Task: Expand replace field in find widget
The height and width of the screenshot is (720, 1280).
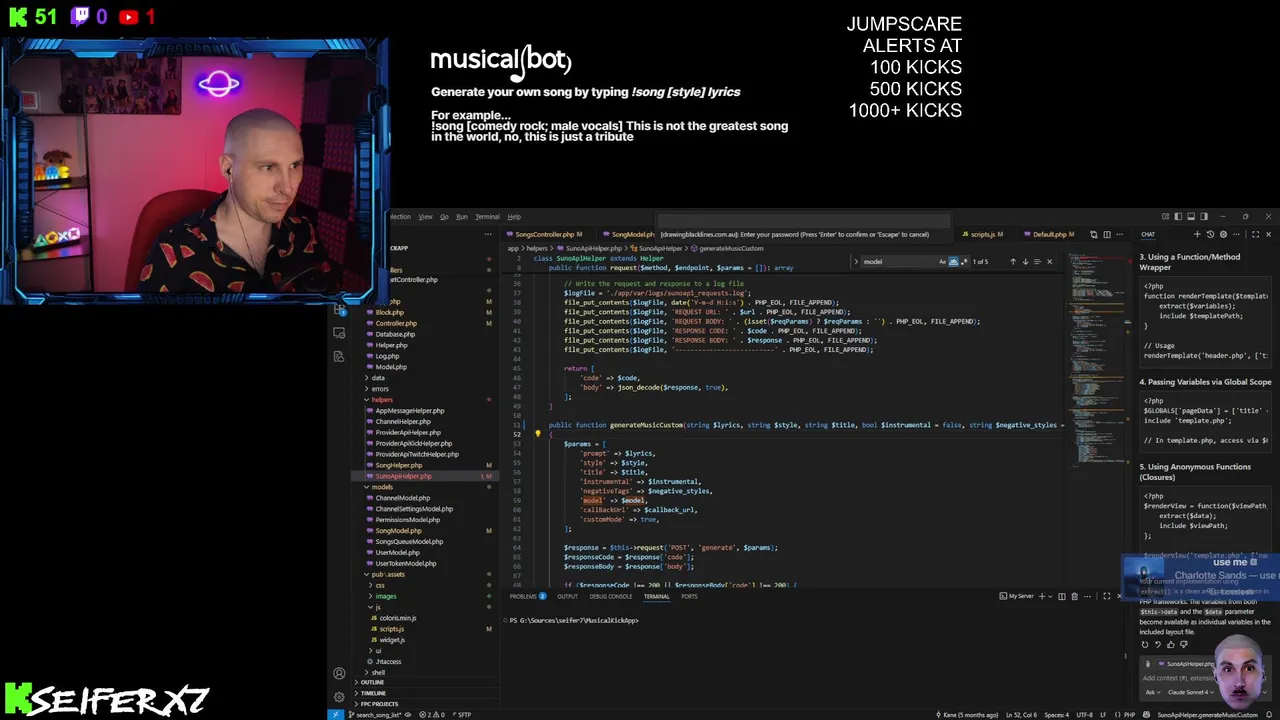Action: pos(856,262)
